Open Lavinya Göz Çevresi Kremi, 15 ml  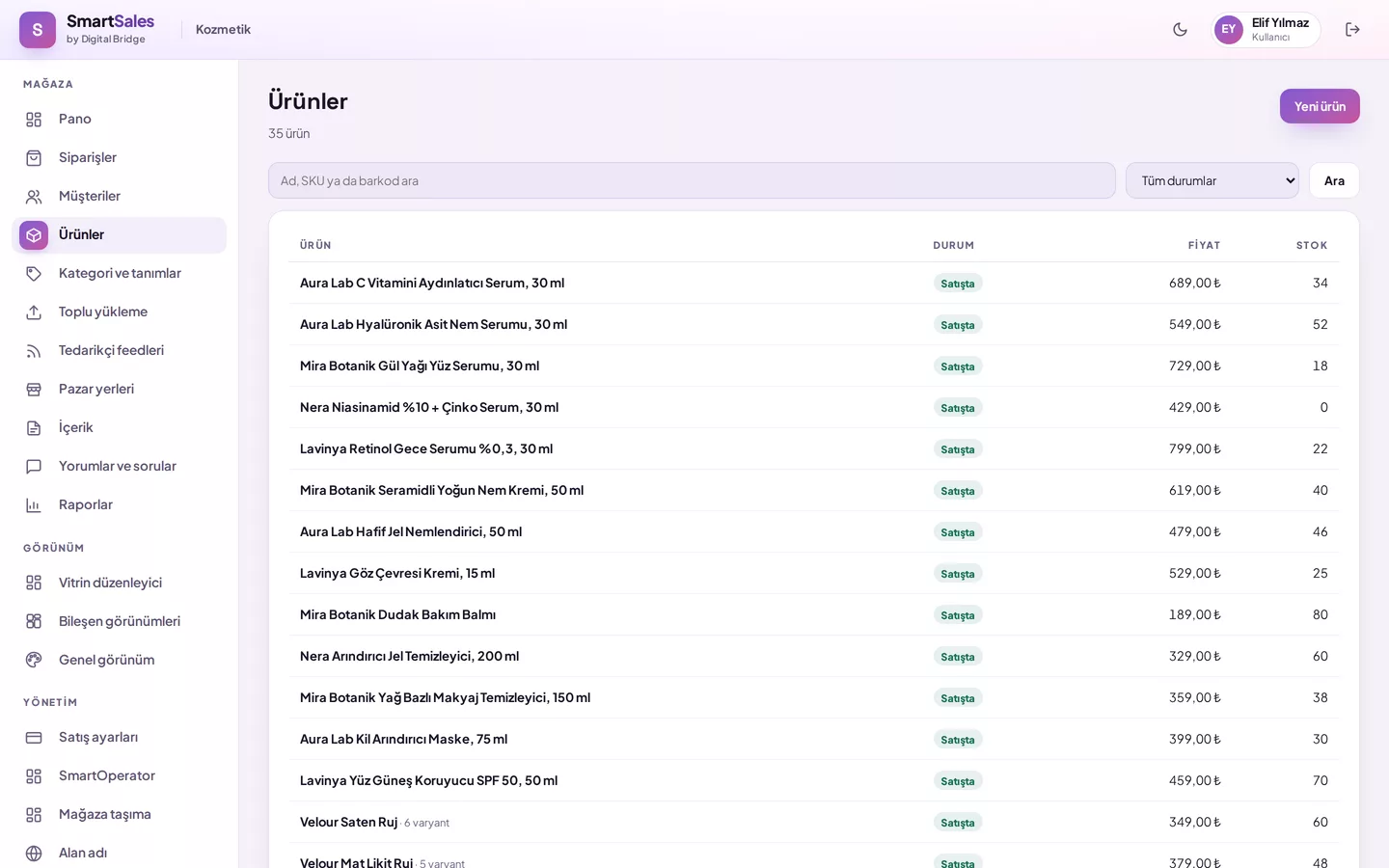click(397, 573)
